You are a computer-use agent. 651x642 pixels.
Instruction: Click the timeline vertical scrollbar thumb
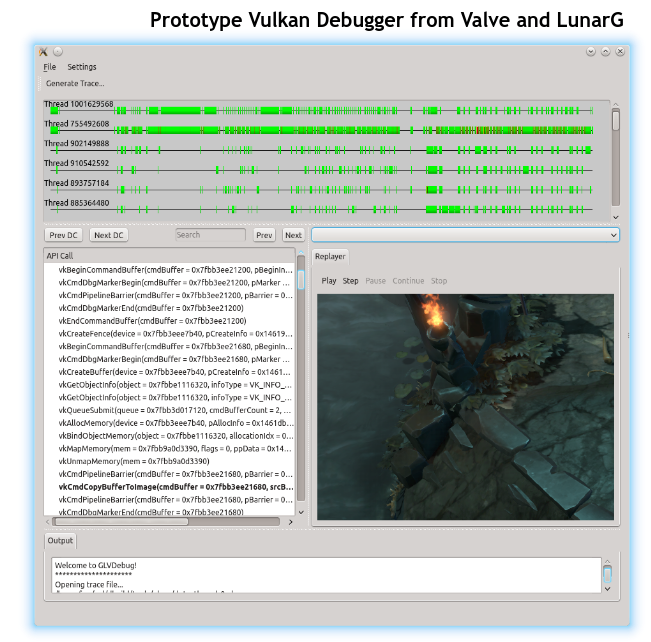616,121
